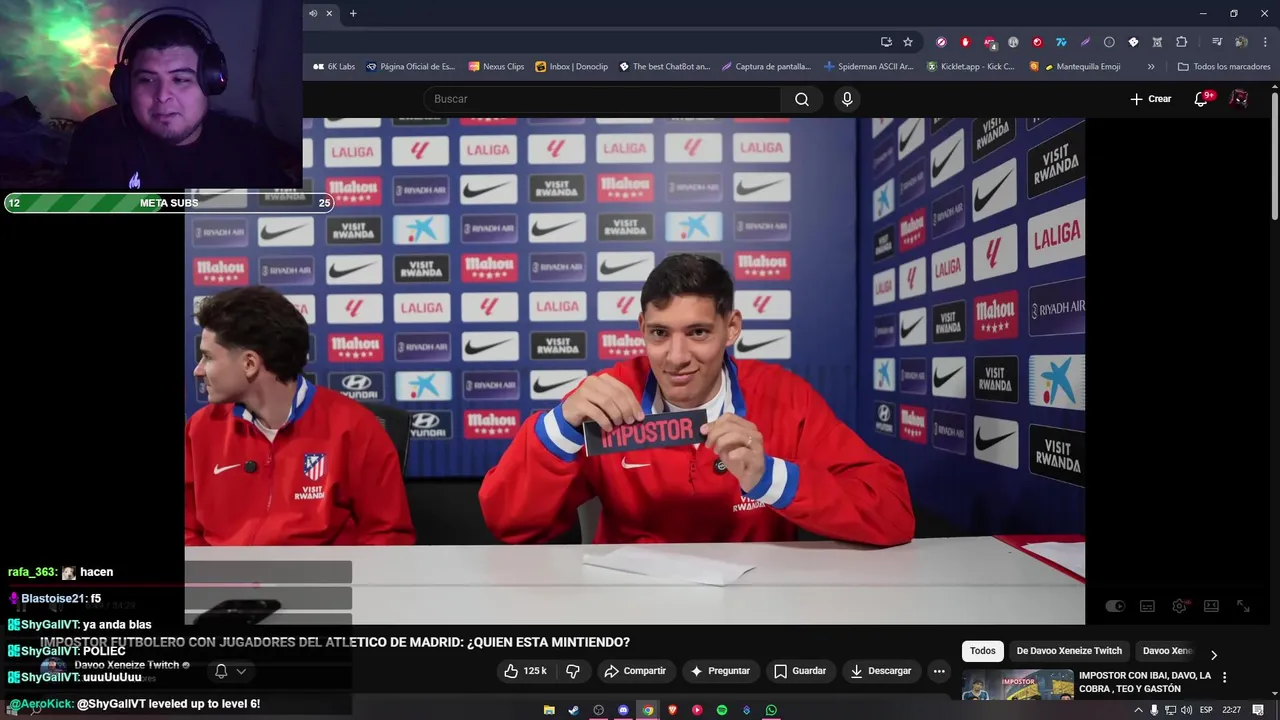
Task: Click the Compartir button
Action: pos(635,671)
